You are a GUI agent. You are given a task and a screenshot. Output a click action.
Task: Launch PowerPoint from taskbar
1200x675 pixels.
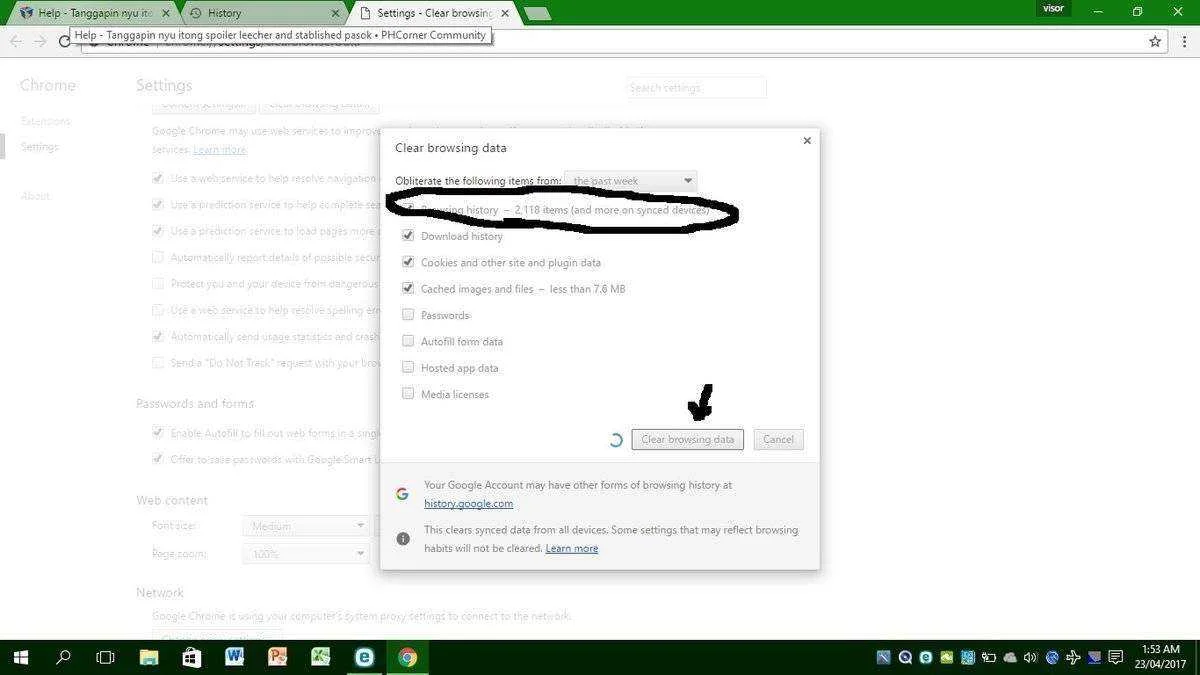pos(278,657)
